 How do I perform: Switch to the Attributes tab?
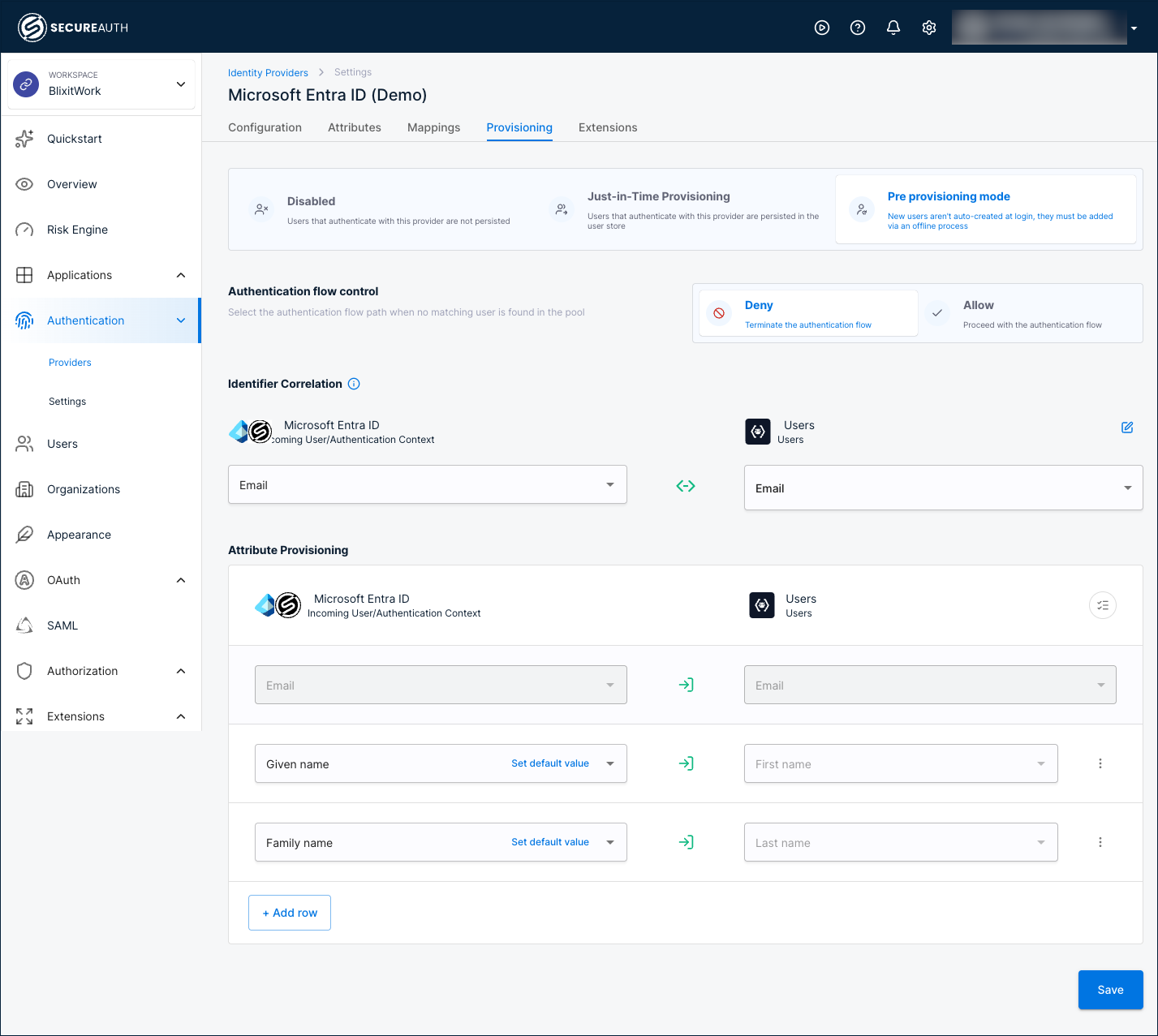(355, 127)
